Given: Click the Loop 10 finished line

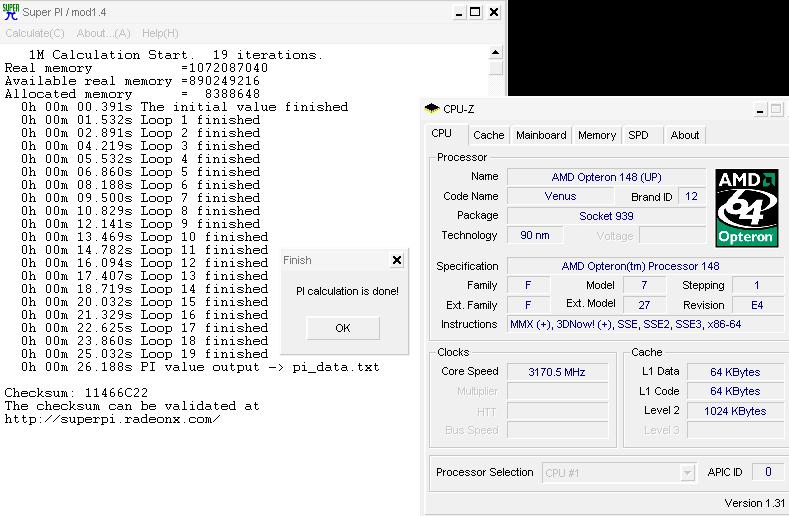Looking at the screenshot, I should [x=144, y=237].
